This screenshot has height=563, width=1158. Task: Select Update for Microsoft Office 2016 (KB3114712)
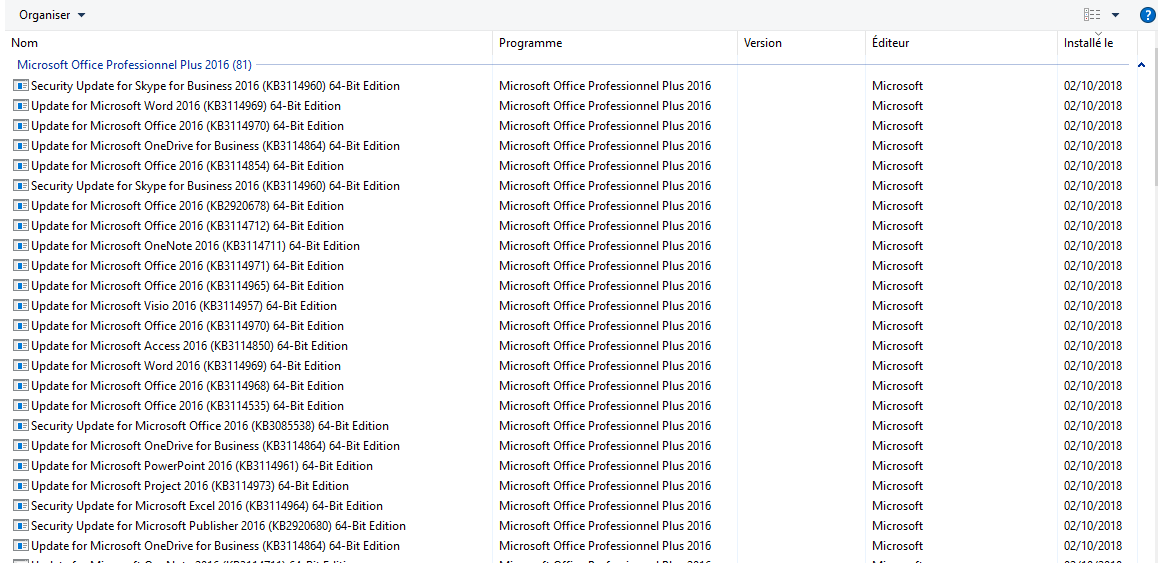pyautogui.click(x=188, y=225)
